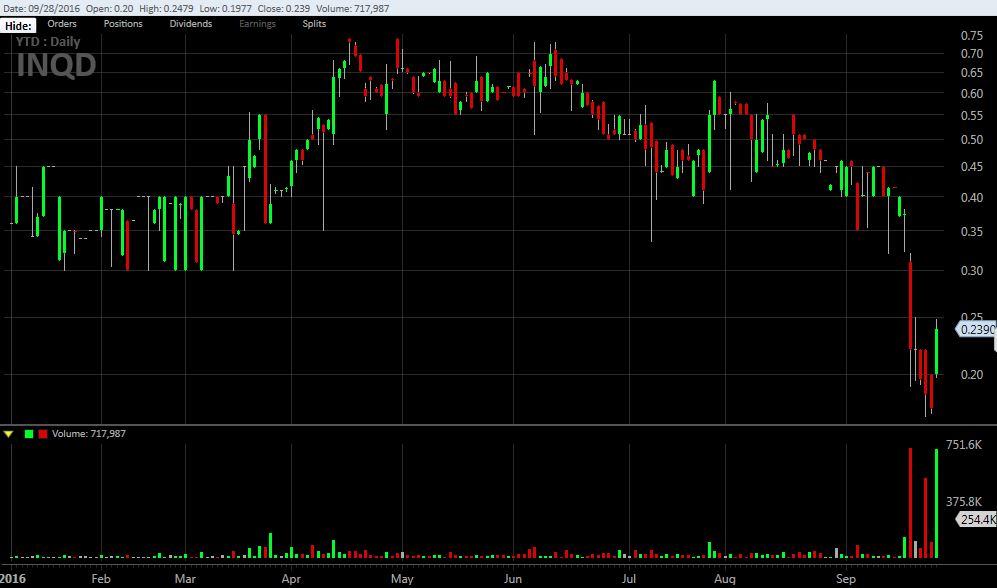997x588 pixels.
Task: Click the INQD ticker symbol watermark
Action: (x=56, y=66)
